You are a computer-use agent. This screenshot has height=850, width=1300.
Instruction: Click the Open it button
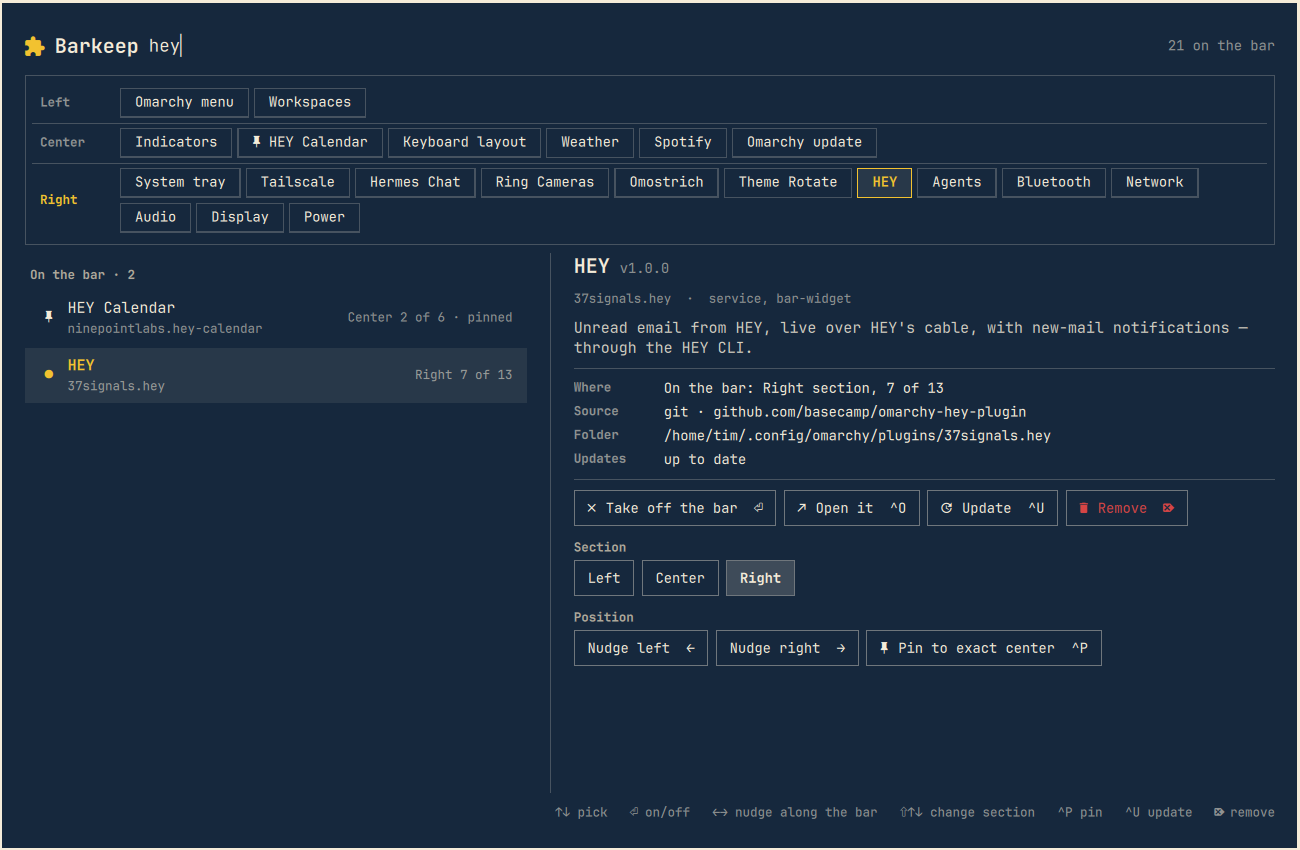(x=852, y=508)
